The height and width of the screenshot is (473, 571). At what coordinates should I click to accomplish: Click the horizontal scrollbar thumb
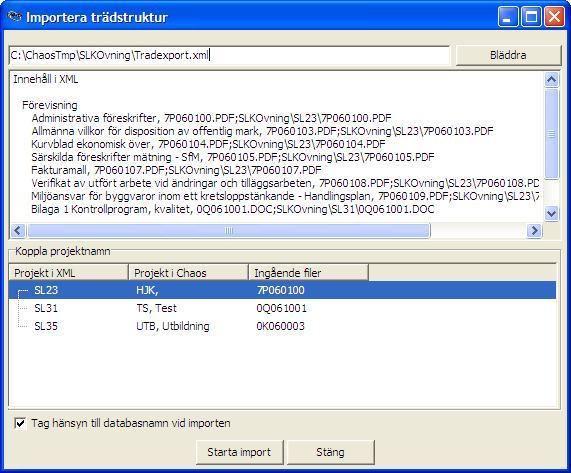pos(229,230)
